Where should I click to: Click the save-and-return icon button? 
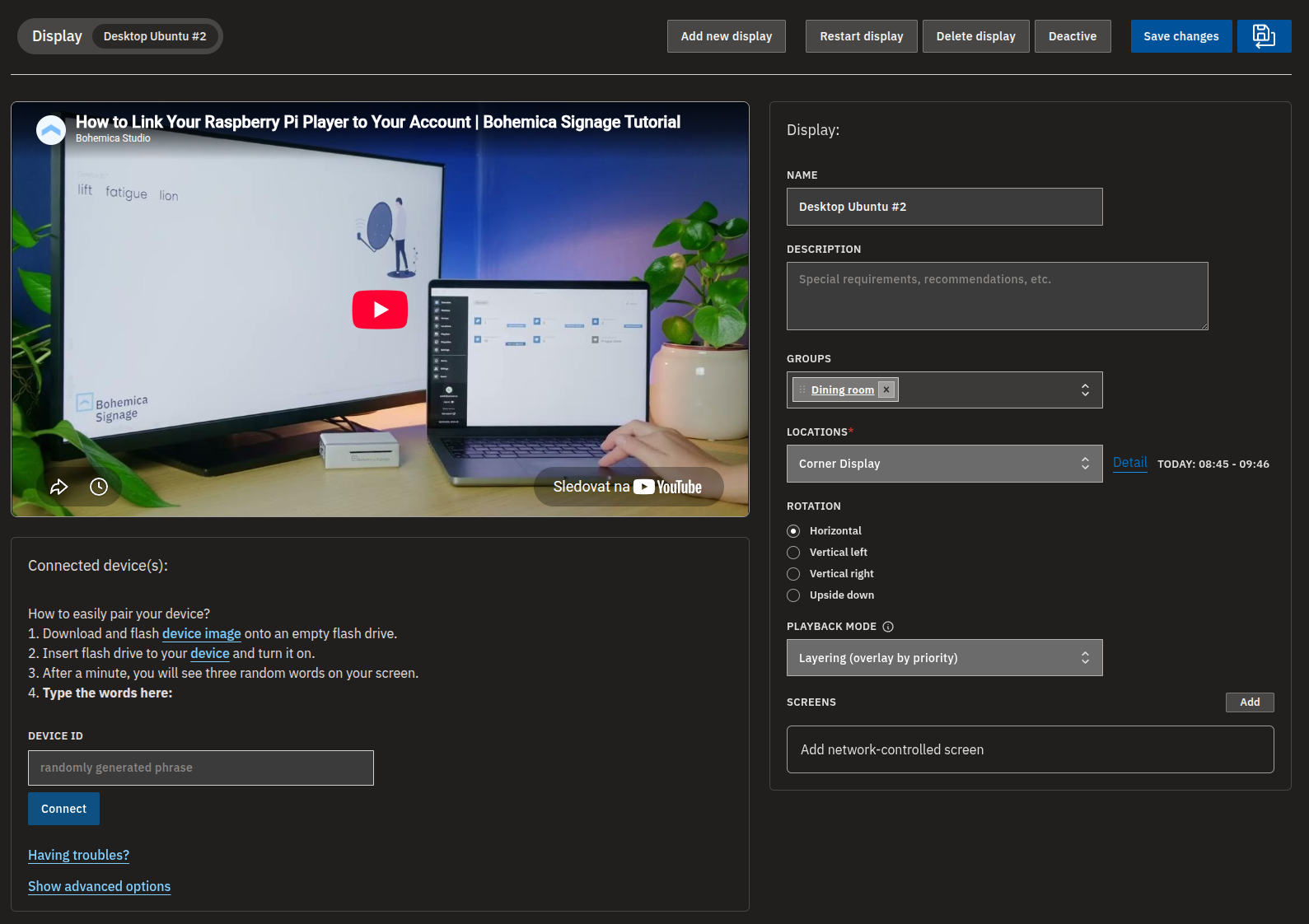(x=1264, y=36)
